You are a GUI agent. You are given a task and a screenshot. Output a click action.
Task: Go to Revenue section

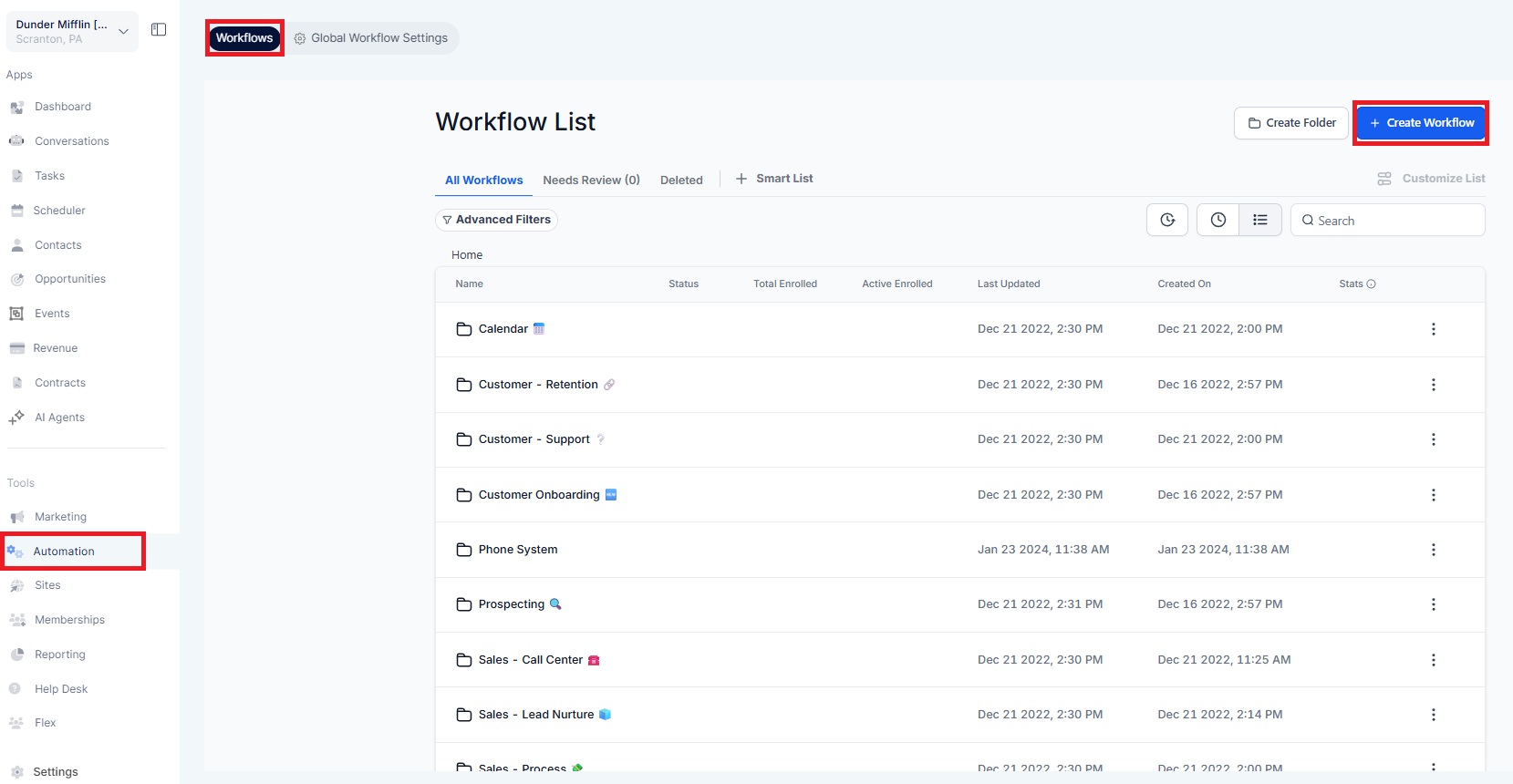pyautogui.click(x=55, y=348)
